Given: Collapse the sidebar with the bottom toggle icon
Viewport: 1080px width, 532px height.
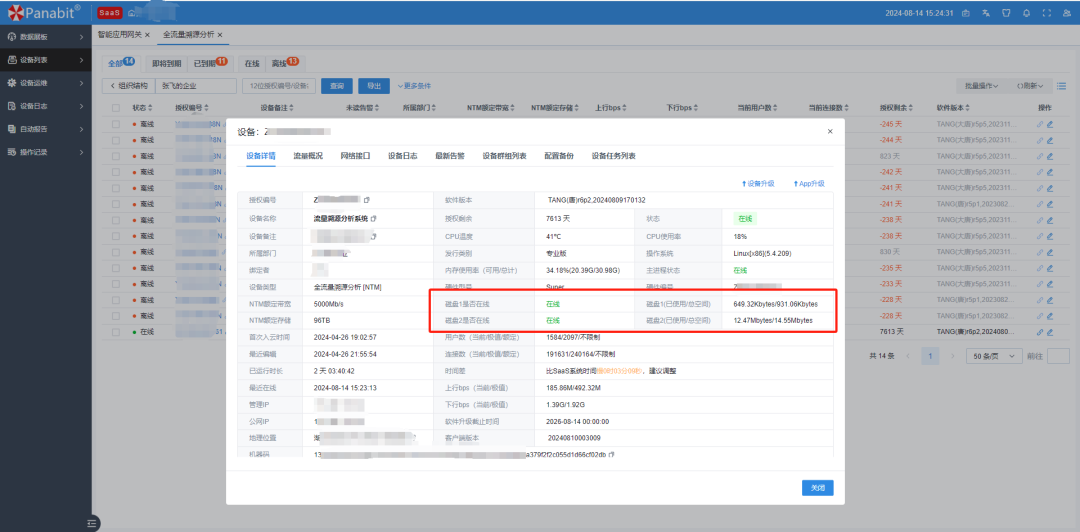Looking at the screenshot, I should coord(92,524).
